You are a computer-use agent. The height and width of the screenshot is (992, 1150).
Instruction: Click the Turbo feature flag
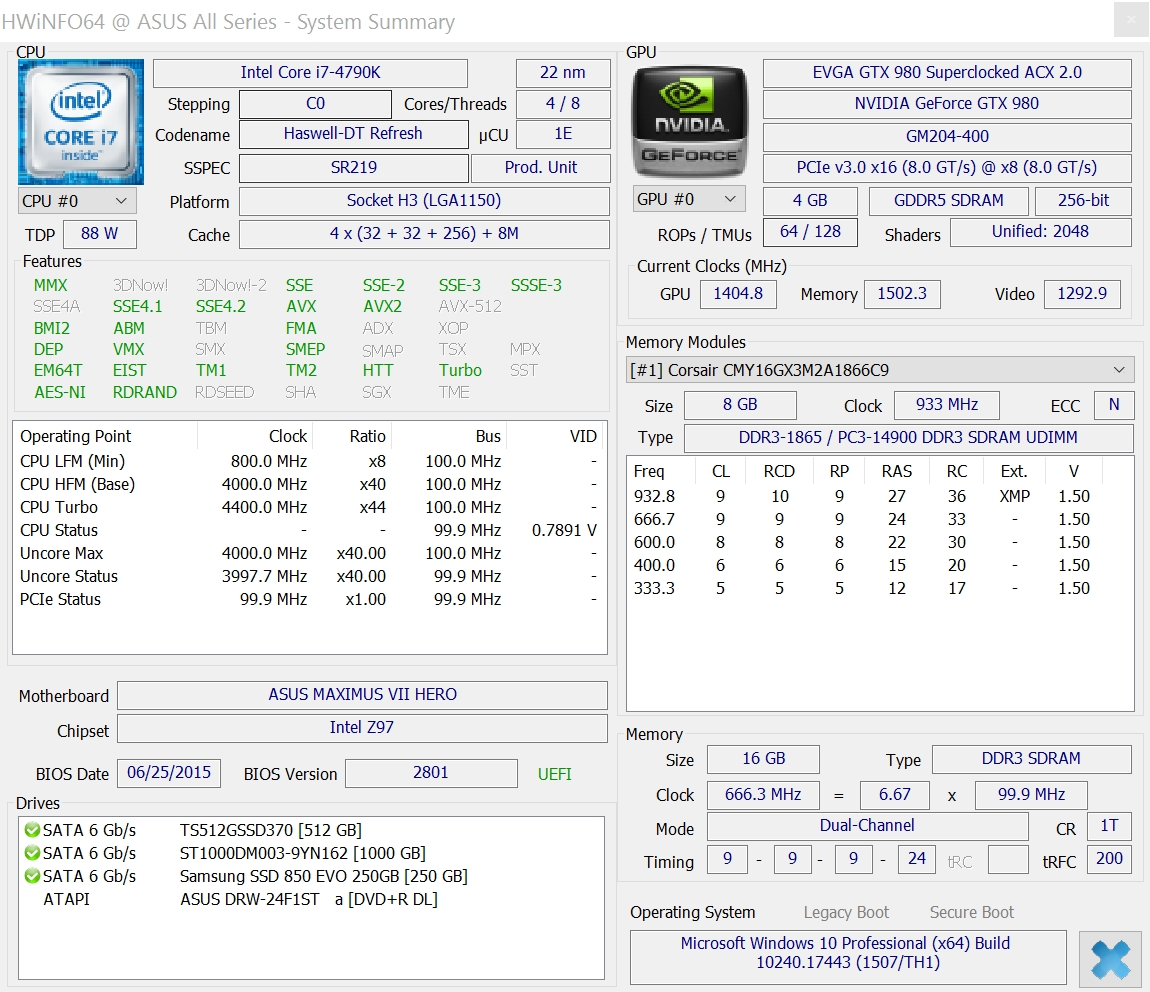[x=460, y=370]
